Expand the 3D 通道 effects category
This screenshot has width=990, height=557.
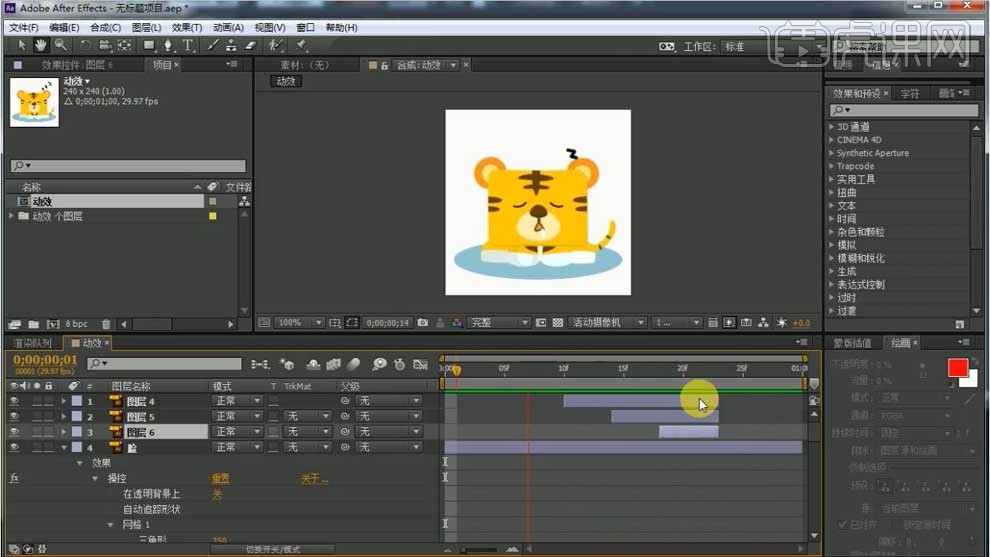click(831, 127)
